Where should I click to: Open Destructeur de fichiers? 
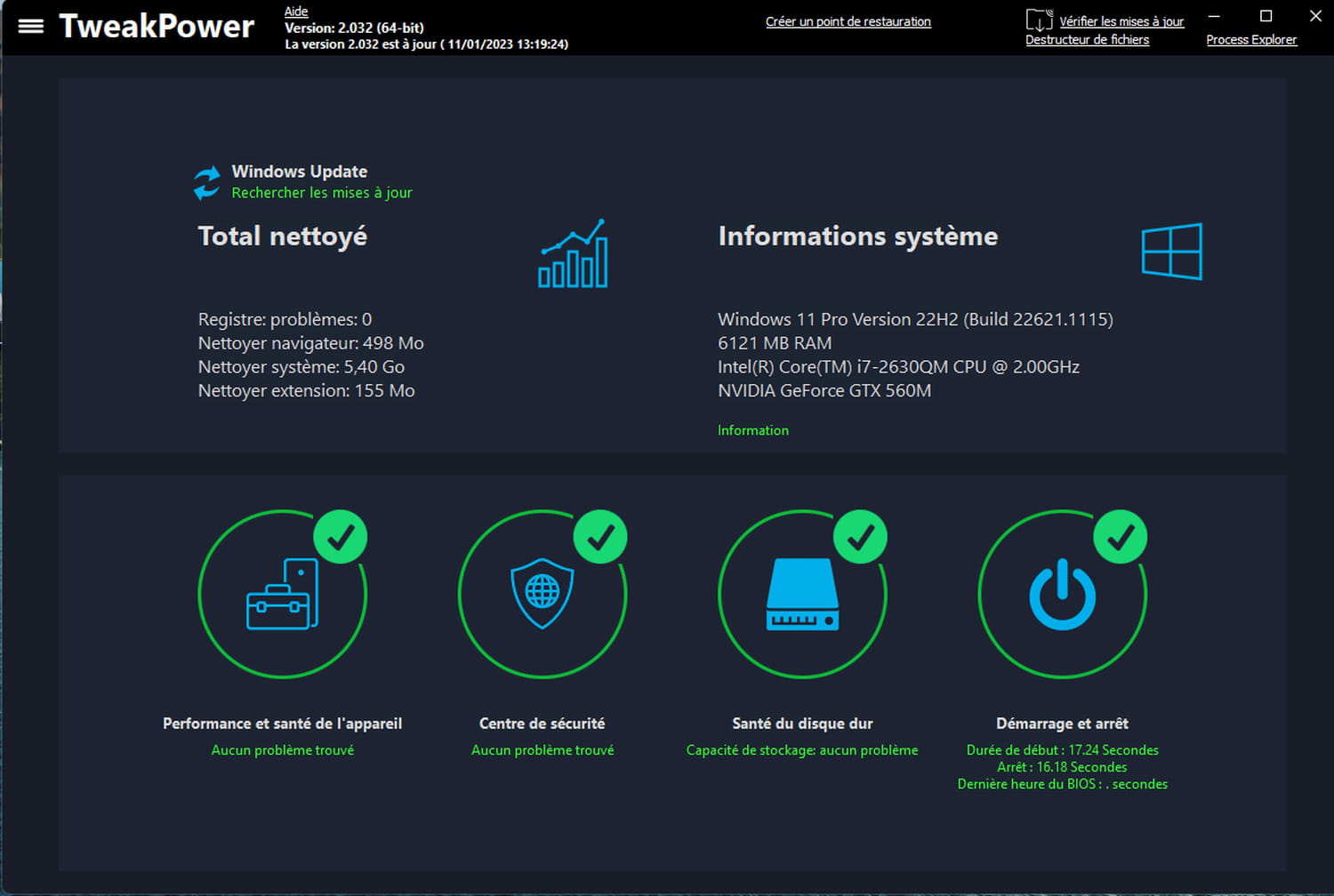pos(1087,40)
